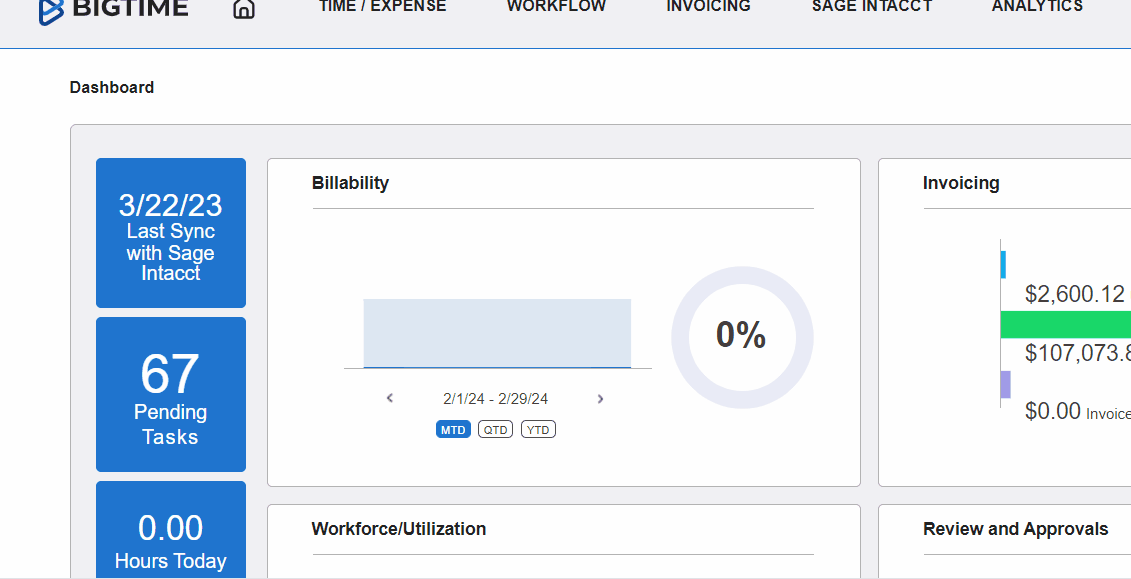Open the Time / Expense menu
The image size is (1131, 579).
[382, 7]
